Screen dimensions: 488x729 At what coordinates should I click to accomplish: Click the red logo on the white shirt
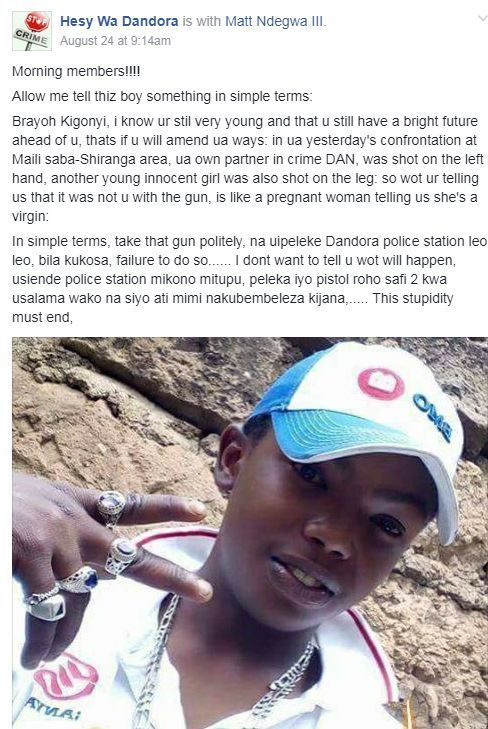(x=66, y=674)
